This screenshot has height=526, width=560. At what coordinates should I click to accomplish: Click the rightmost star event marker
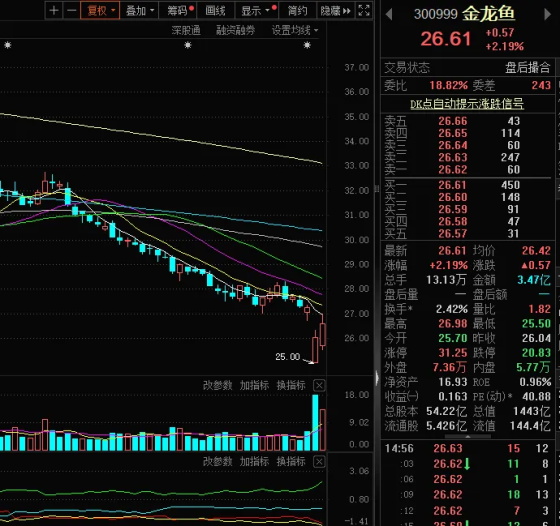point(307,45)
